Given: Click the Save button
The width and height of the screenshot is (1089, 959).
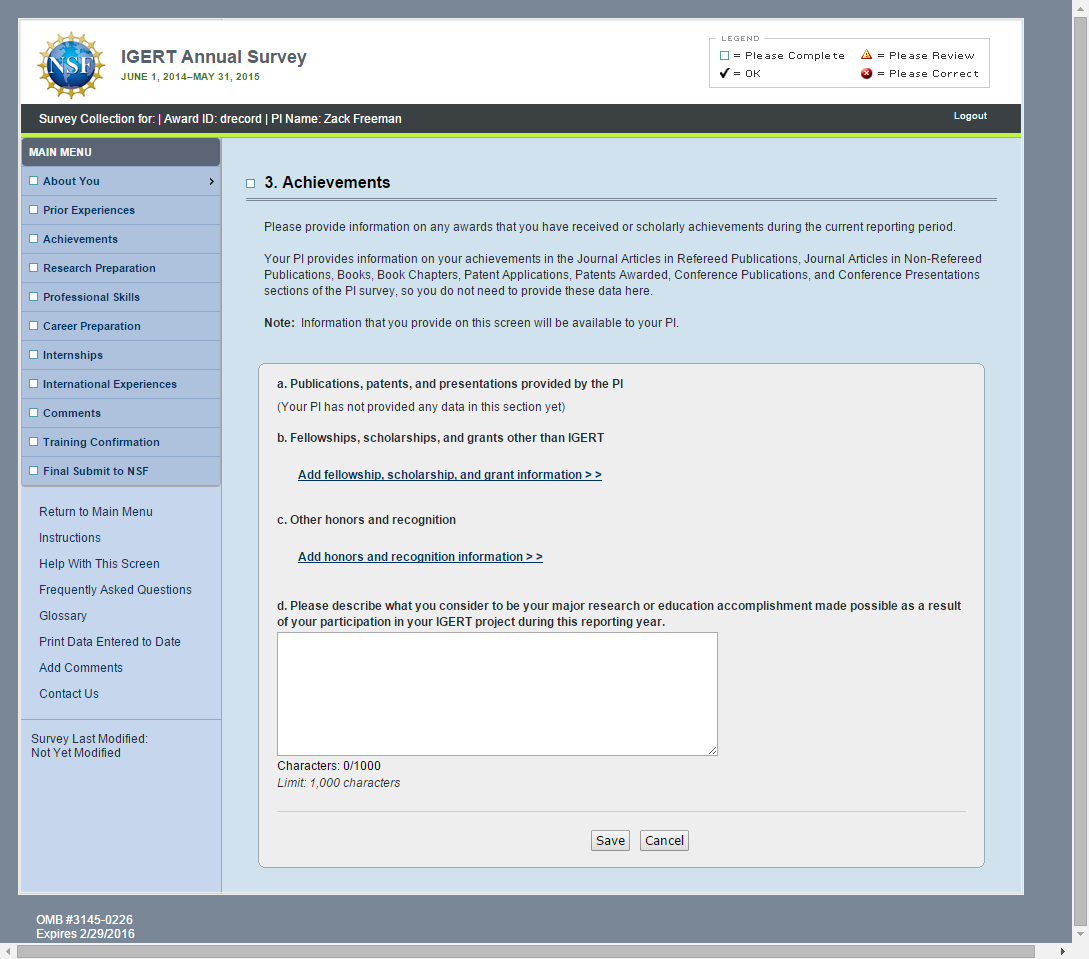Looking at the screenshot, I should pyautogui.click(x=610, y=840).
